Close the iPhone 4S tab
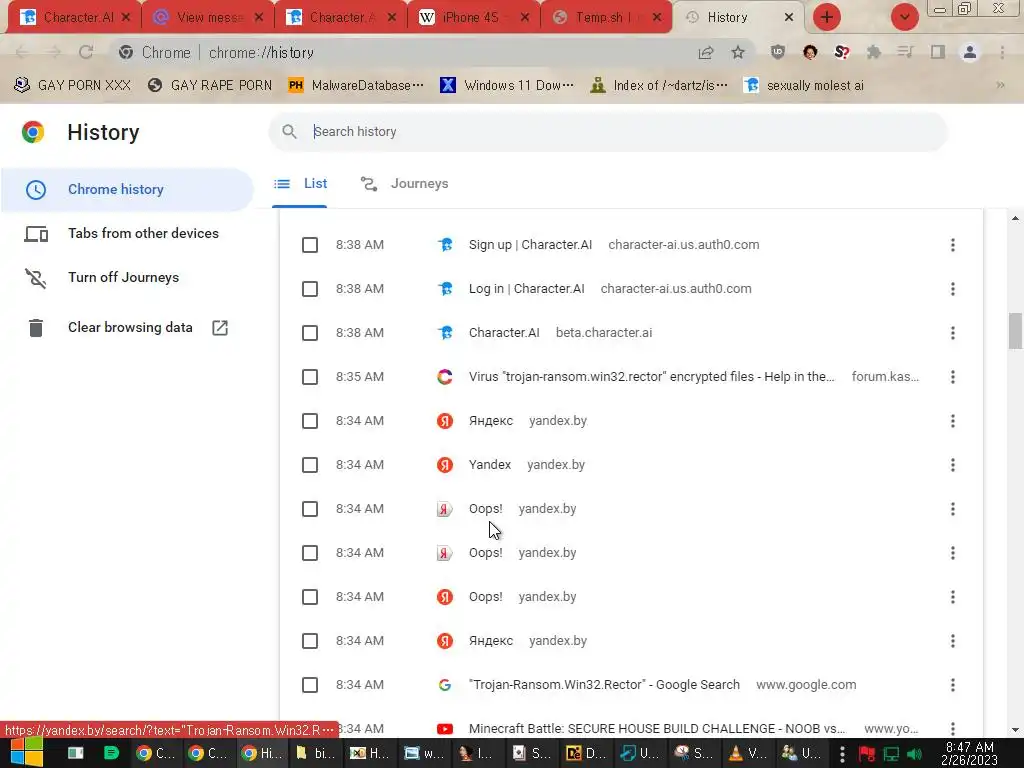This screenshot has width=1024, height=768. tap(524, 17)
